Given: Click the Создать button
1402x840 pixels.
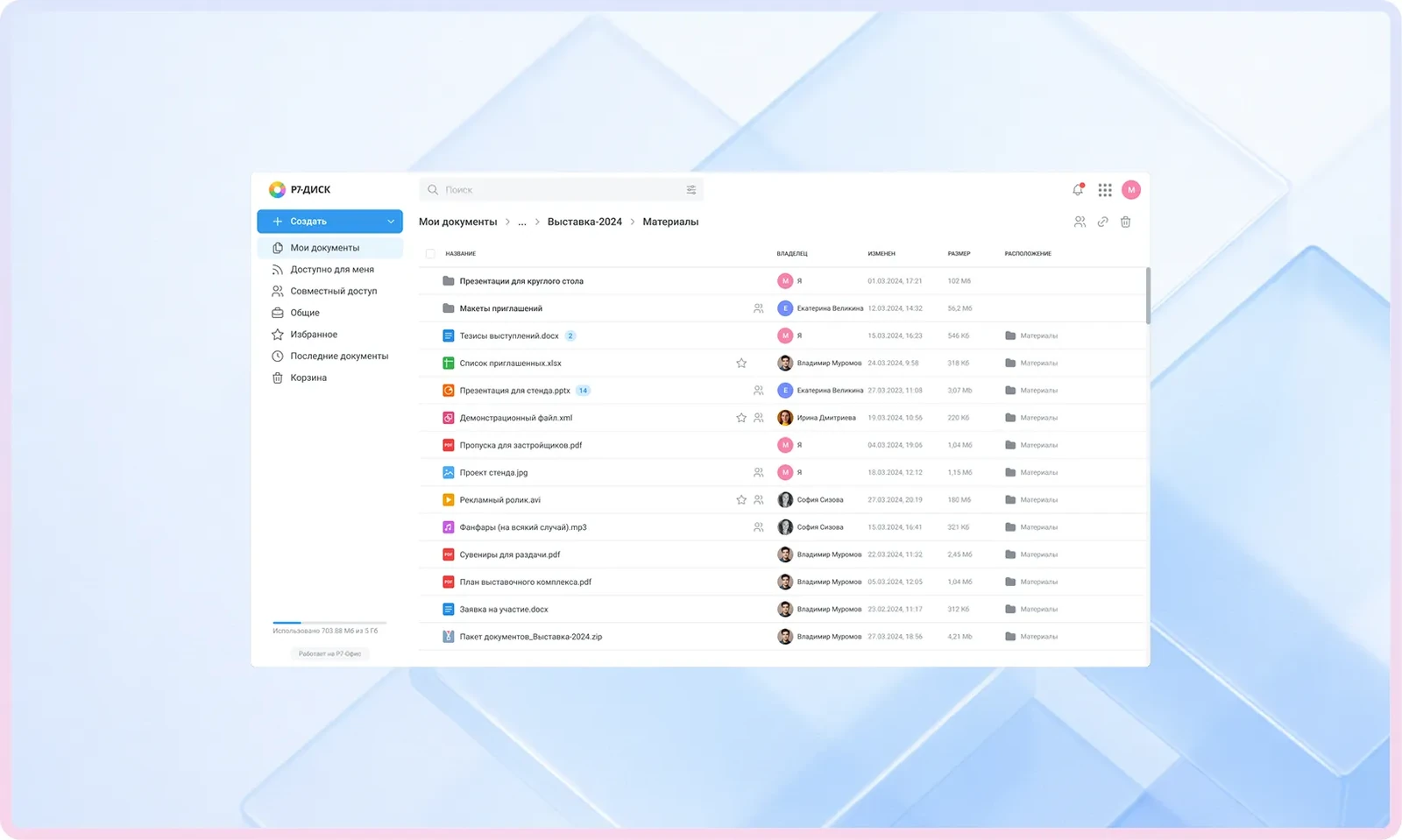Looking at the screenshot, I should [x=329, y=222].
